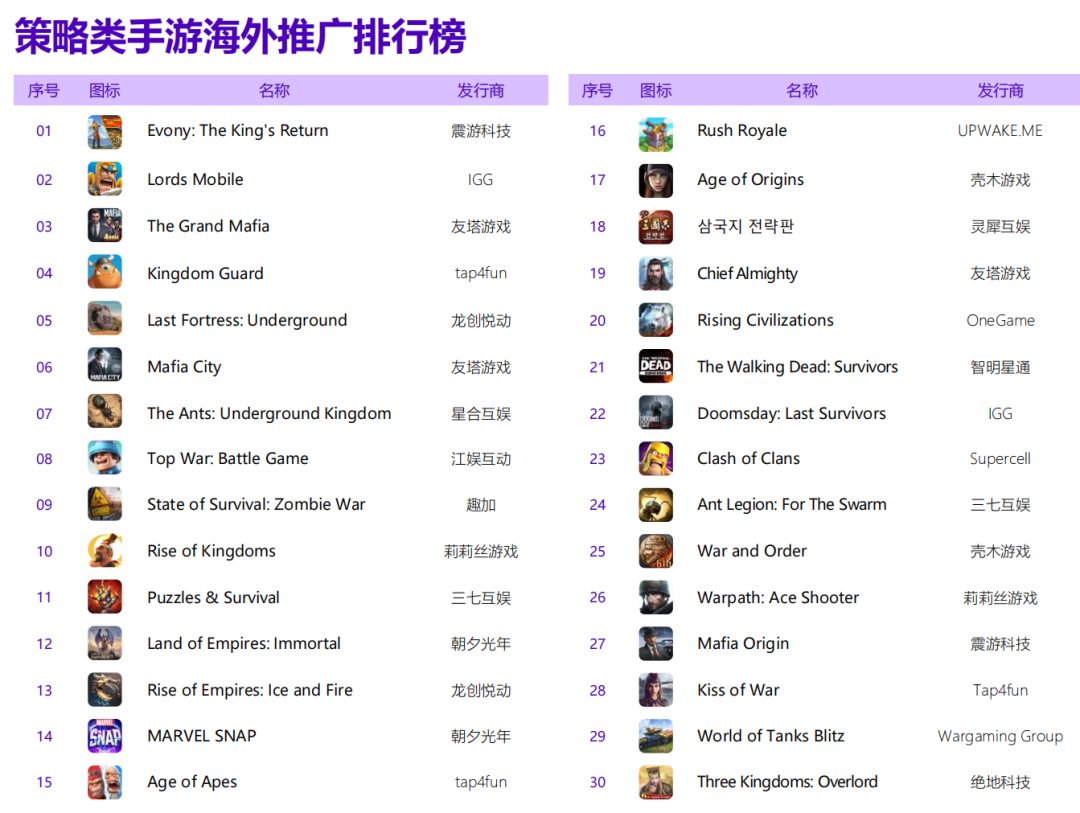Click the Evony: The King's Return game icon
Screen dimensions: 1080x813
tap(105, 132)
